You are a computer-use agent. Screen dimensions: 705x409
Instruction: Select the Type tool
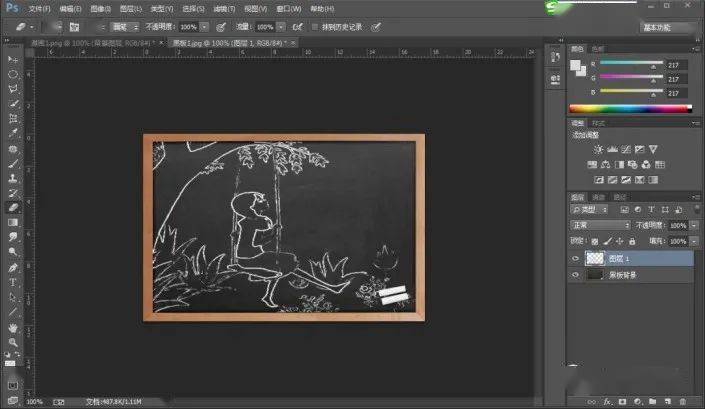(13, 283)
